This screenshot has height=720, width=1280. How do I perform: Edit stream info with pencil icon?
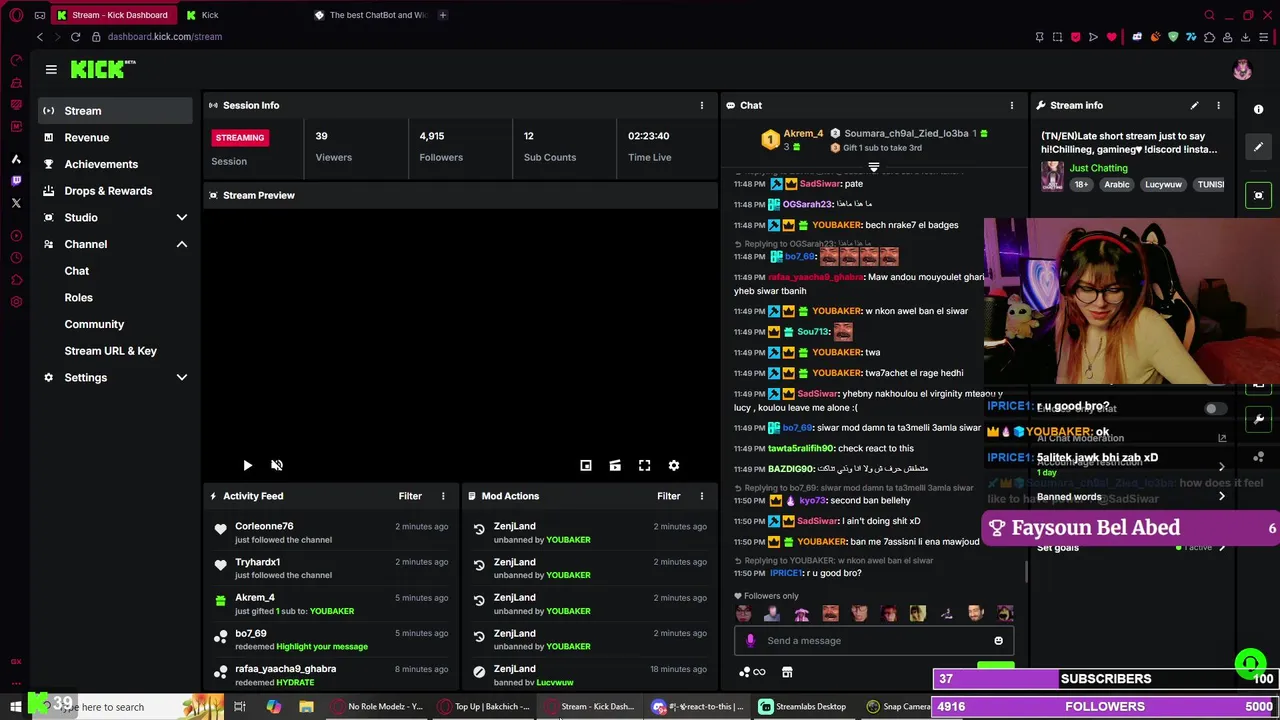tap(1194, 105)
